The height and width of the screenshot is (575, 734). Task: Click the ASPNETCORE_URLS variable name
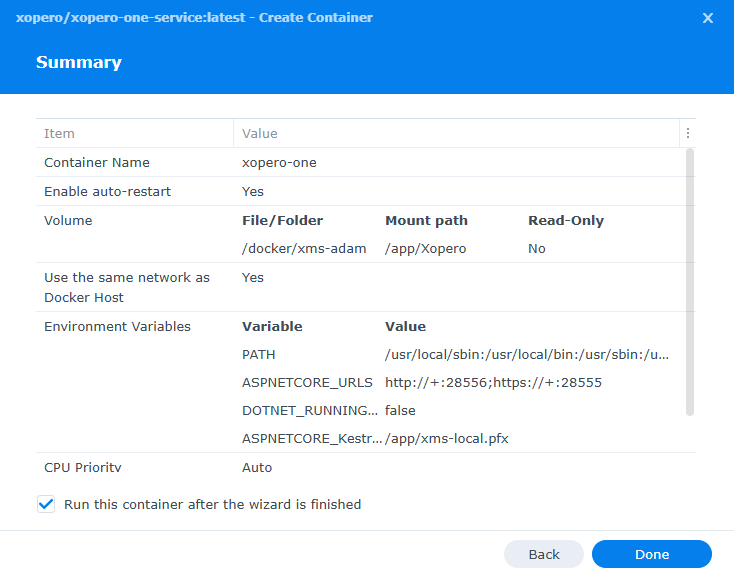[x=307, y=382]
